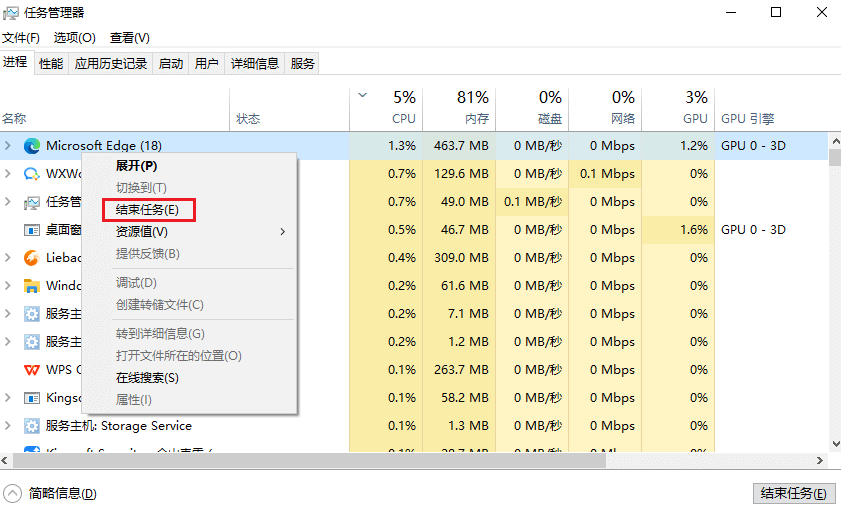Click the gear icon of the 1.2 MB service host
The width and height of the screenshot is (841, 515).
click(x=32, y=342)
